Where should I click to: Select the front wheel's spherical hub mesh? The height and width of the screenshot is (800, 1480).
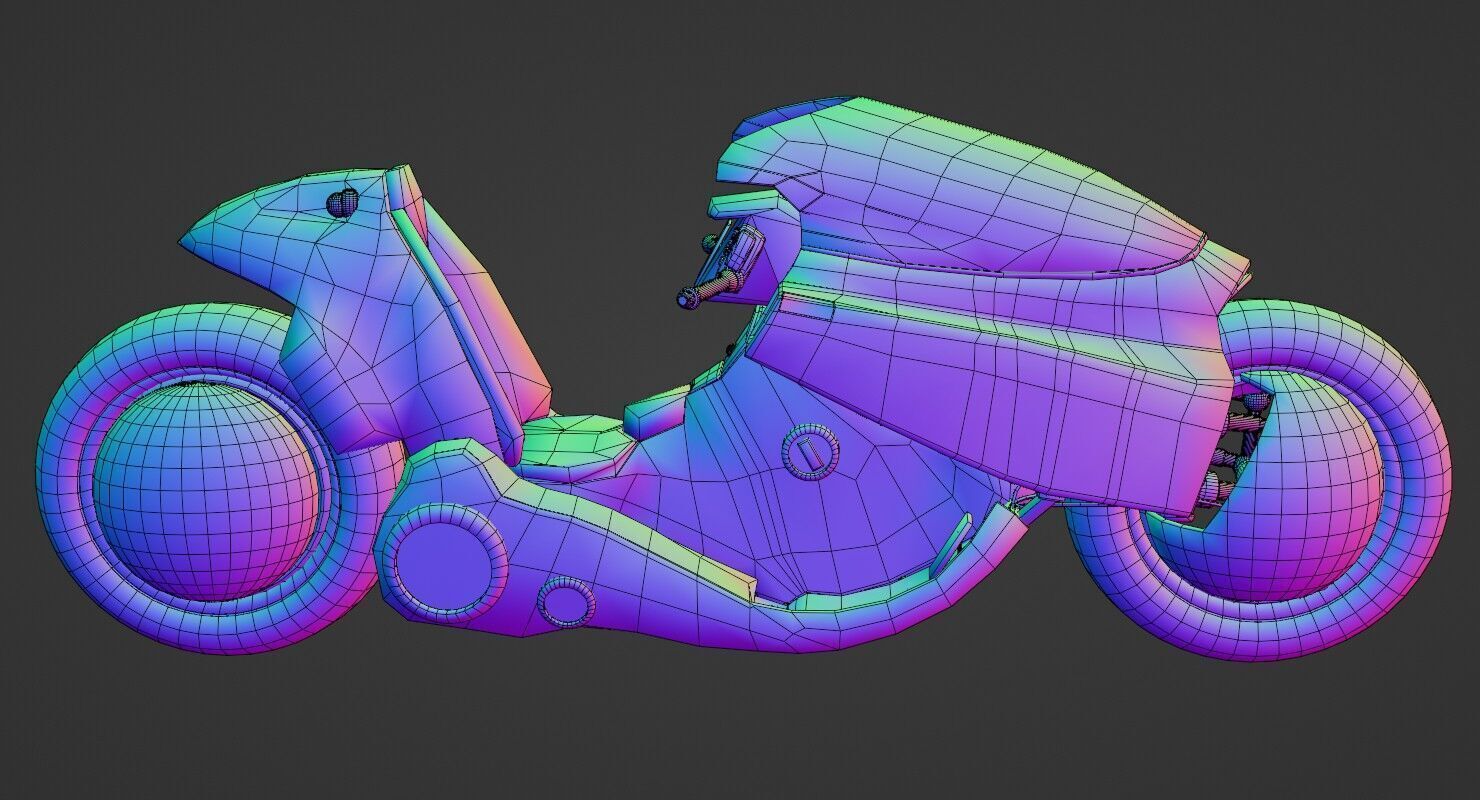pyautogui.click(x=206, y=491)
